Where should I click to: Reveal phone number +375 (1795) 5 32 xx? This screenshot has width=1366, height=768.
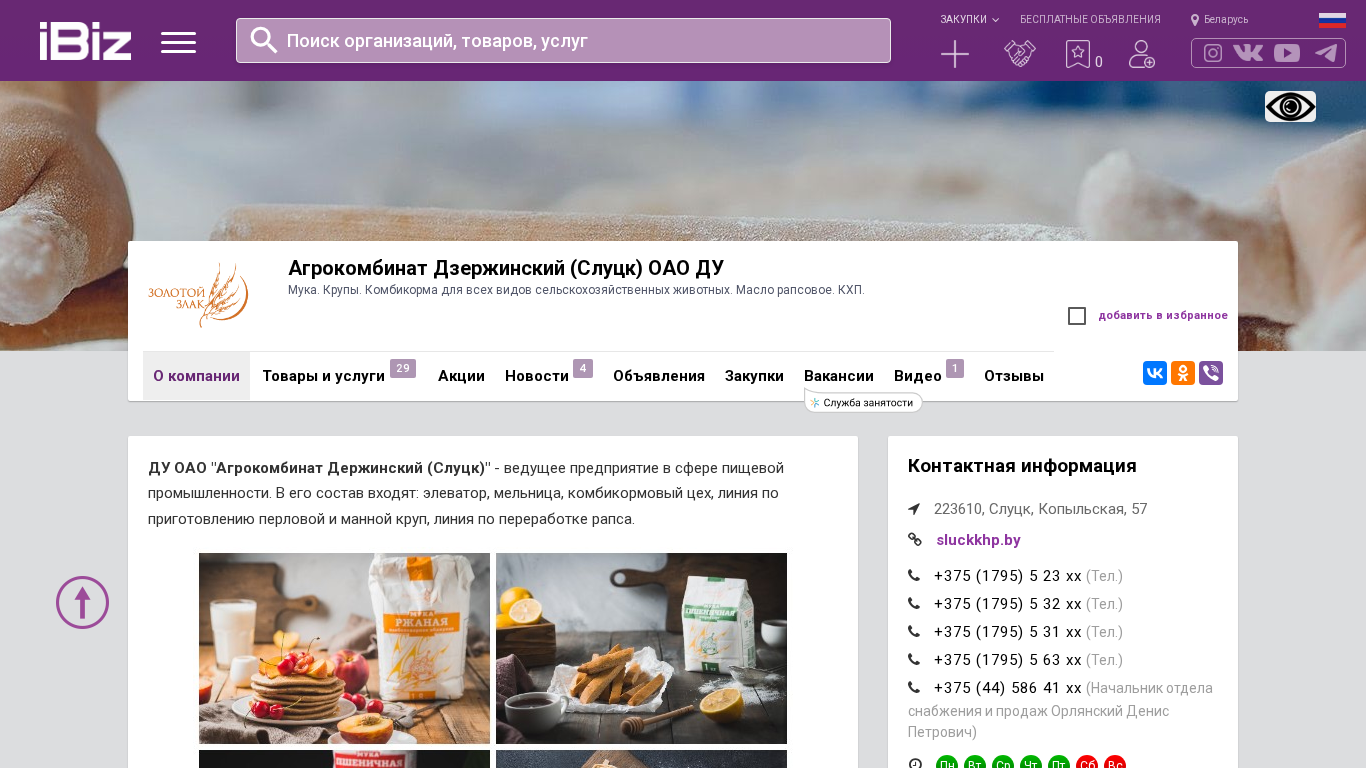pyautogui.click(x=1008, y=604)
